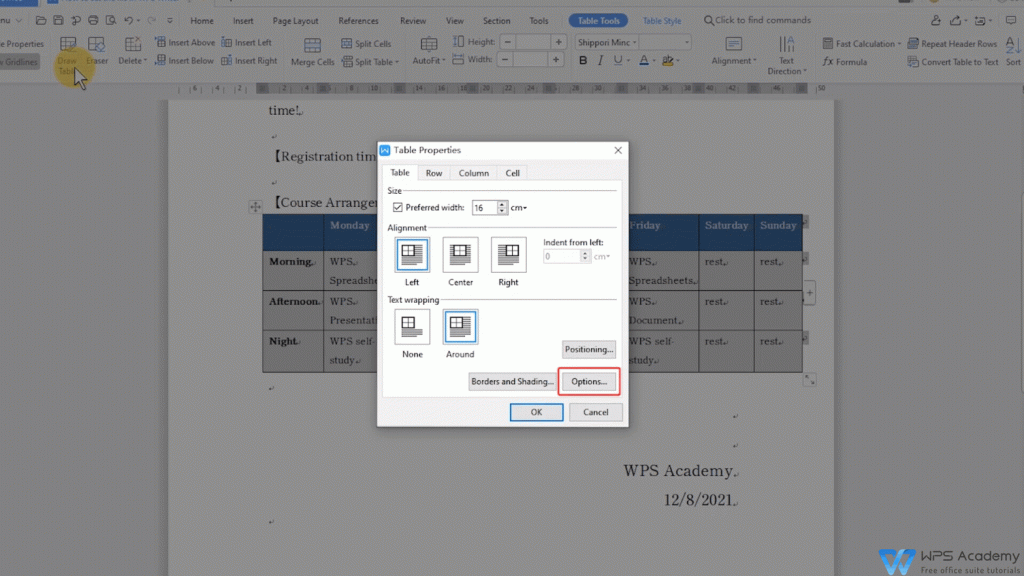This screenshot has height=576, width=1024.
Task: Apply Italic formatting
Action: coord(600,61)
